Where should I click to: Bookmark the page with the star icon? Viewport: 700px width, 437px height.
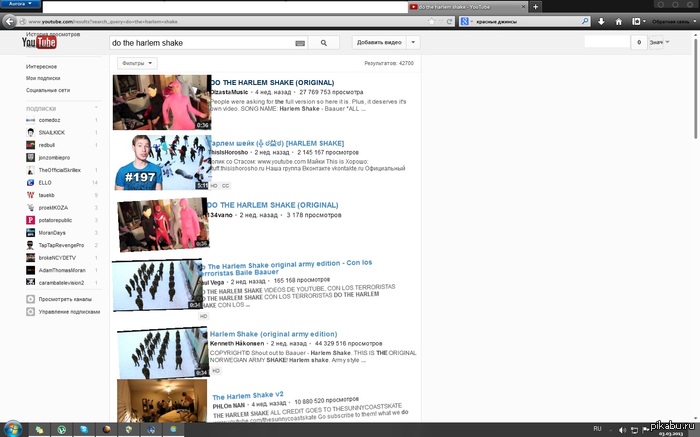pyautogui.click(x=431, y=21)
